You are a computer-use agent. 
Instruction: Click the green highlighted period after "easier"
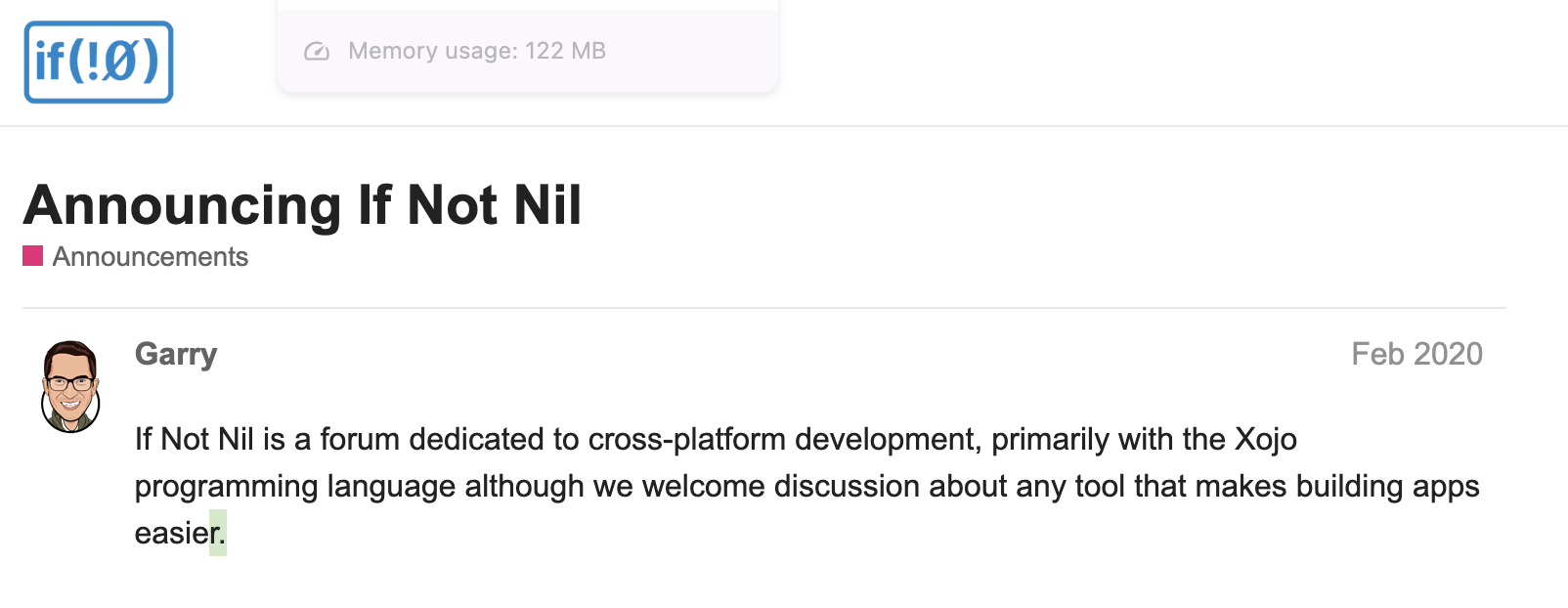tap(221, 534)
